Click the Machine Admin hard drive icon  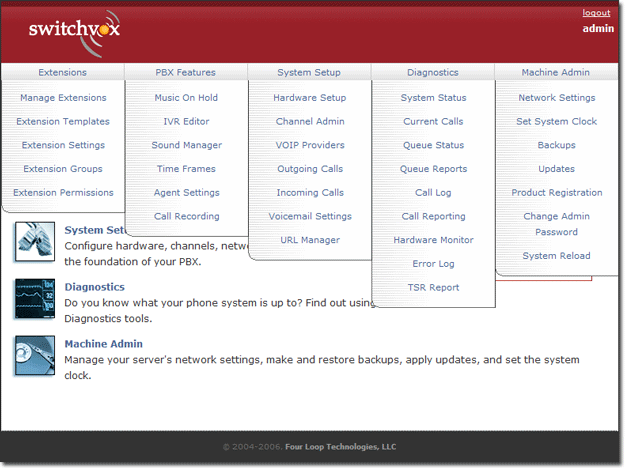[35, 355]
